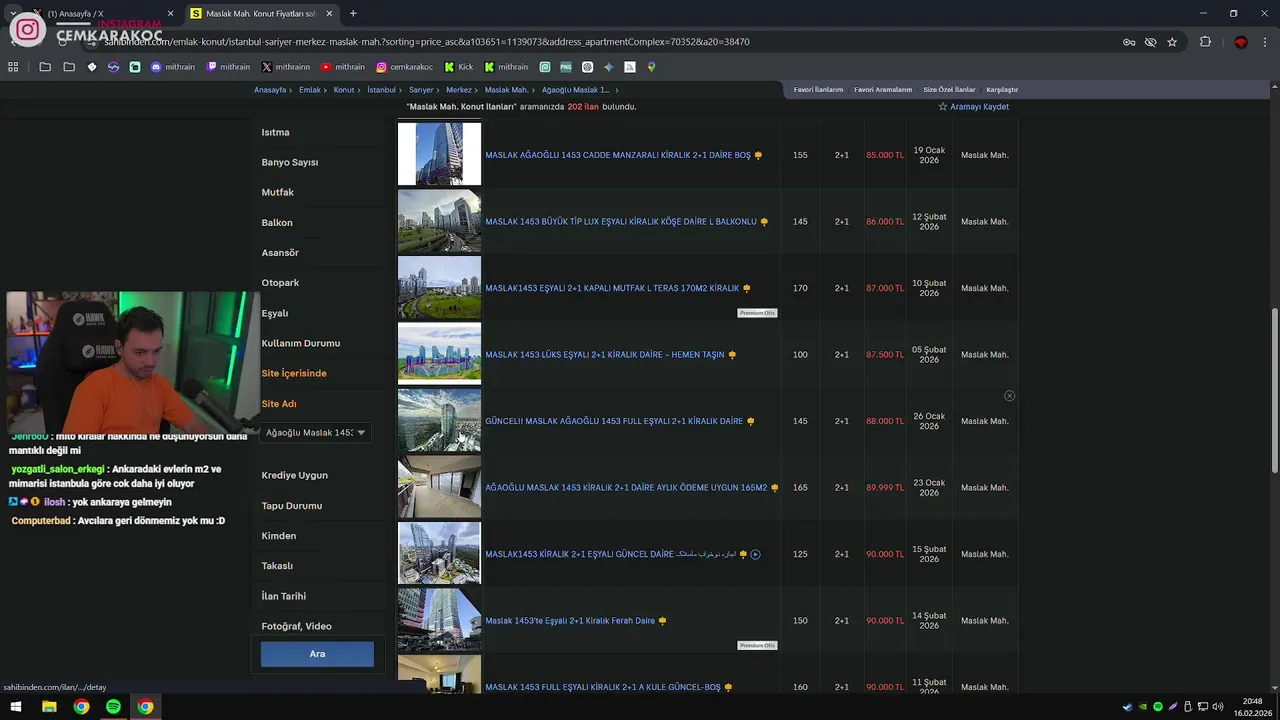The image size is (1280, 720).
Task: Open the Kick bookmark
Action: tap(459, 67)
